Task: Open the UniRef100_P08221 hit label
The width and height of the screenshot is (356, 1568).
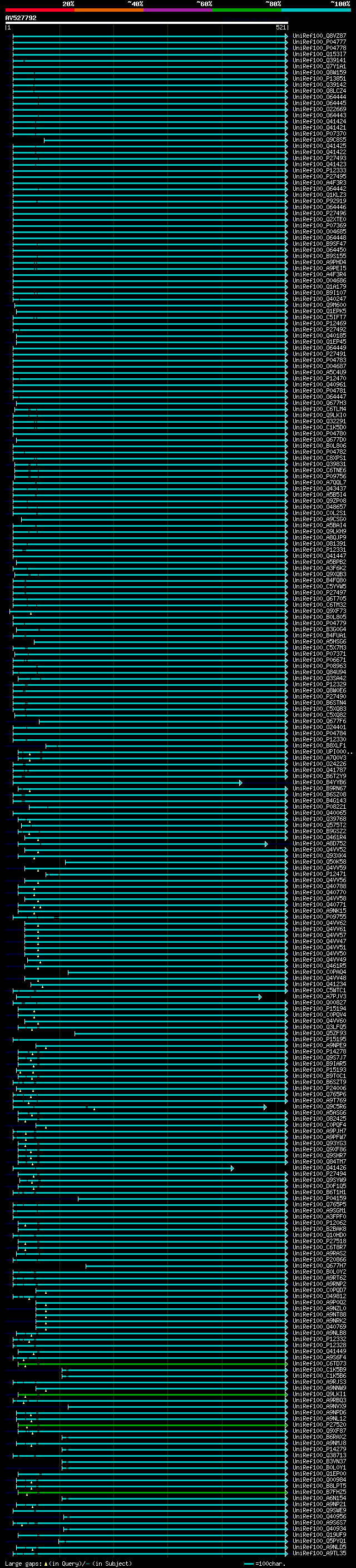Action: pos(319,807)
